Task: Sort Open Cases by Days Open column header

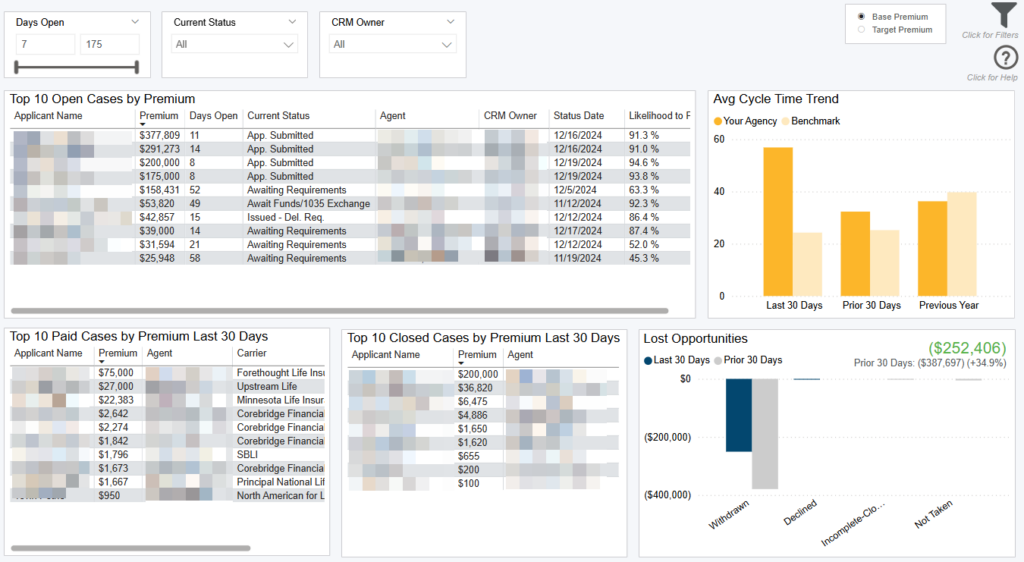Action: pyautogui.click(x=213, y=116)
